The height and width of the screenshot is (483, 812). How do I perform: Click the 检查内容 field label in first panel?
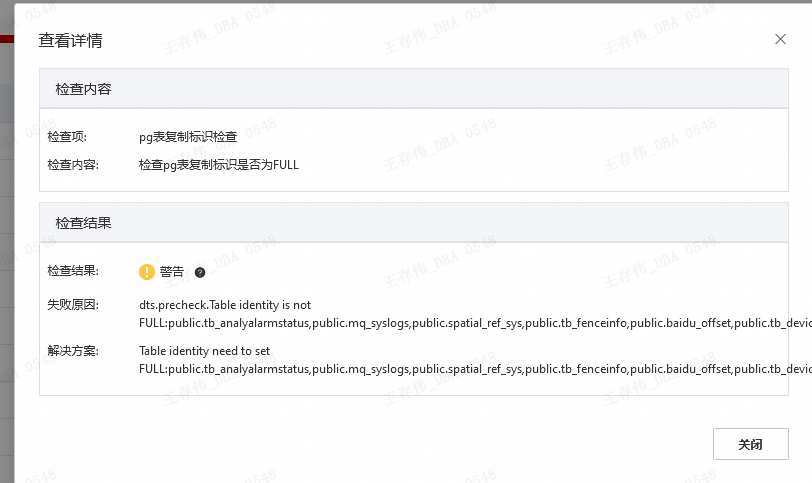tap(73, 164)
